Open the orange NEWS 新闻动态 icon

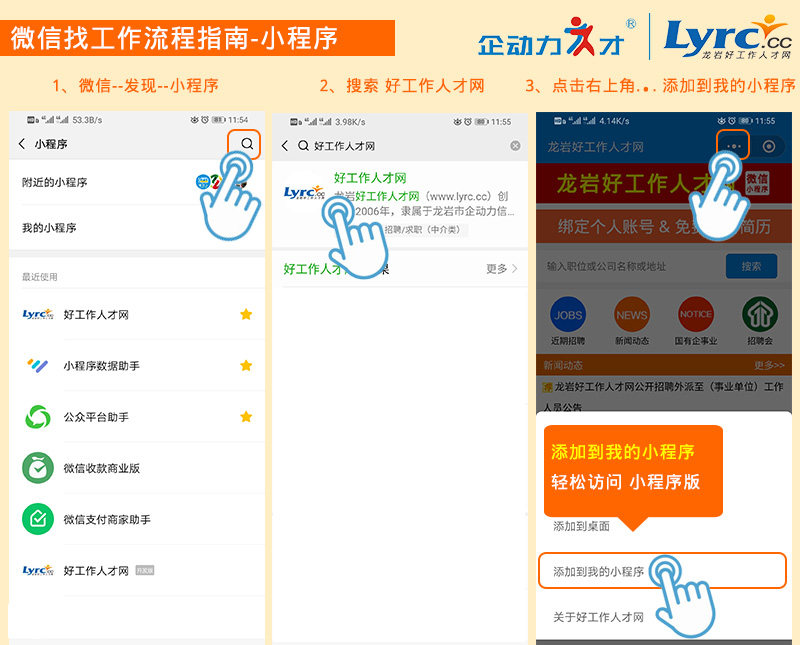point(632,315)
